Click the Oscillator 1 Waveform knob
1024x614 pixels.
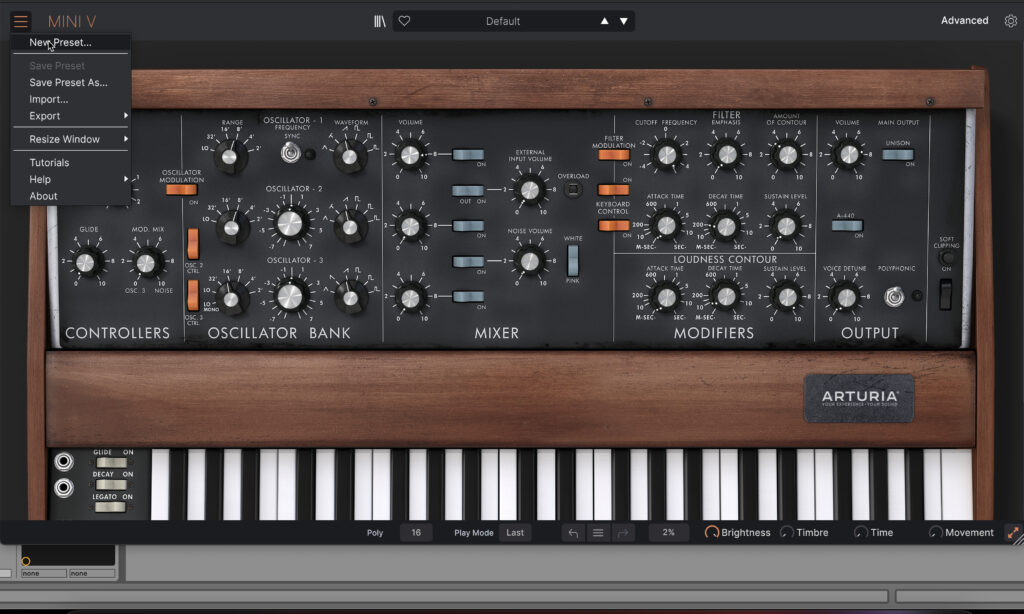click(x=349, y=157)
